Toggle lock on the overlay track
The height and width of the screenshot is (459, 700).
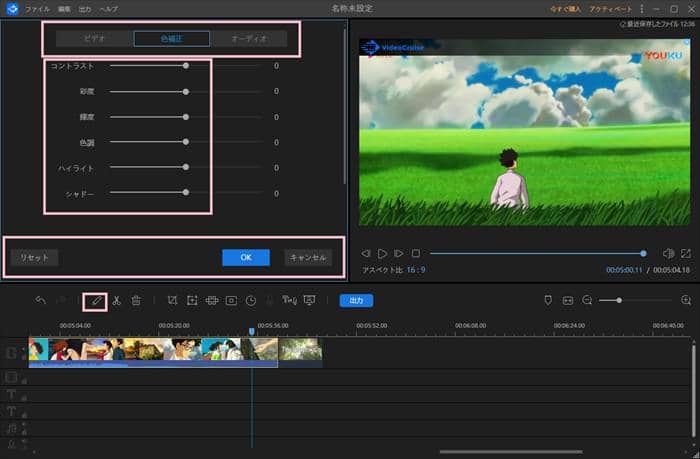24,380
